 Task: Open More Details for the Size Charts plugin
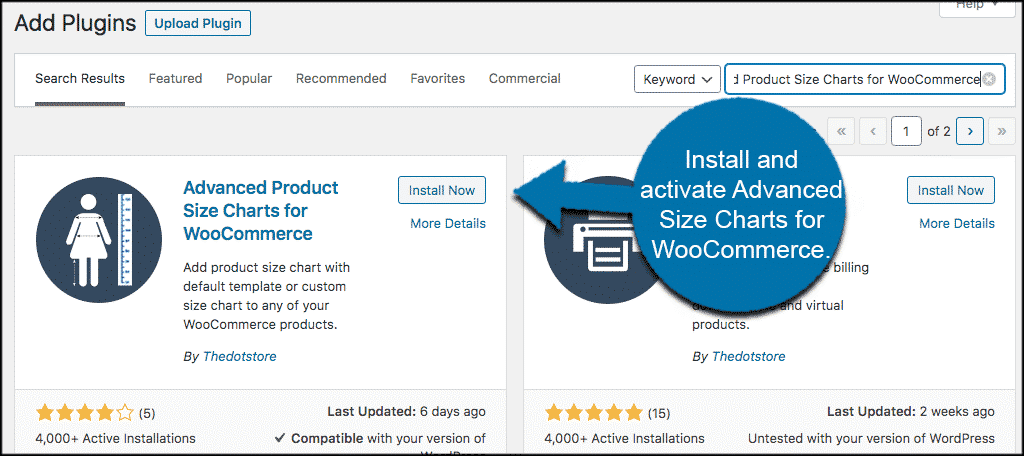[x=447, y=224]
